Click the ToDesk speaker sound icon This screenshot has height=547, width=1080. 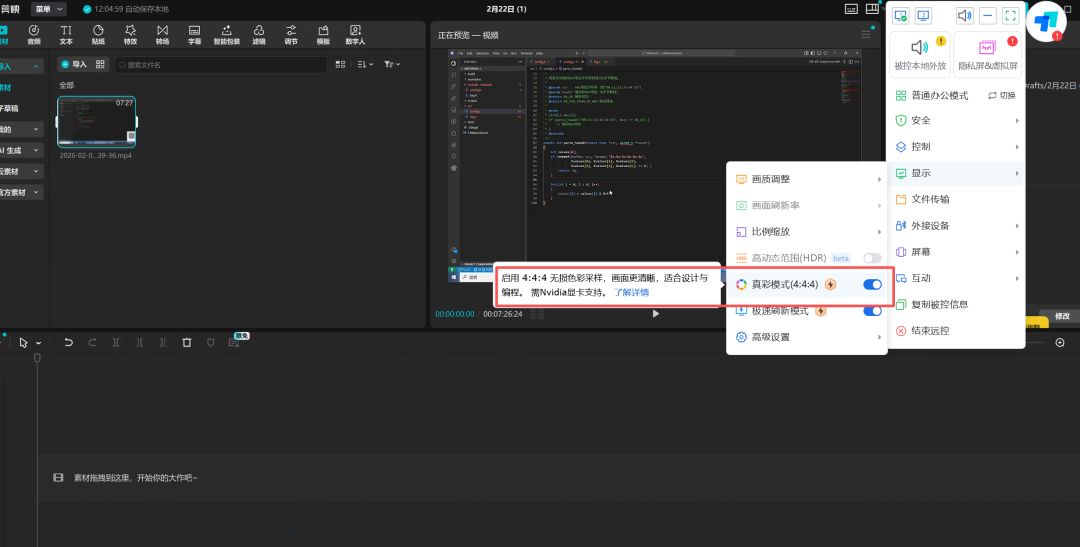click(936, 16)
